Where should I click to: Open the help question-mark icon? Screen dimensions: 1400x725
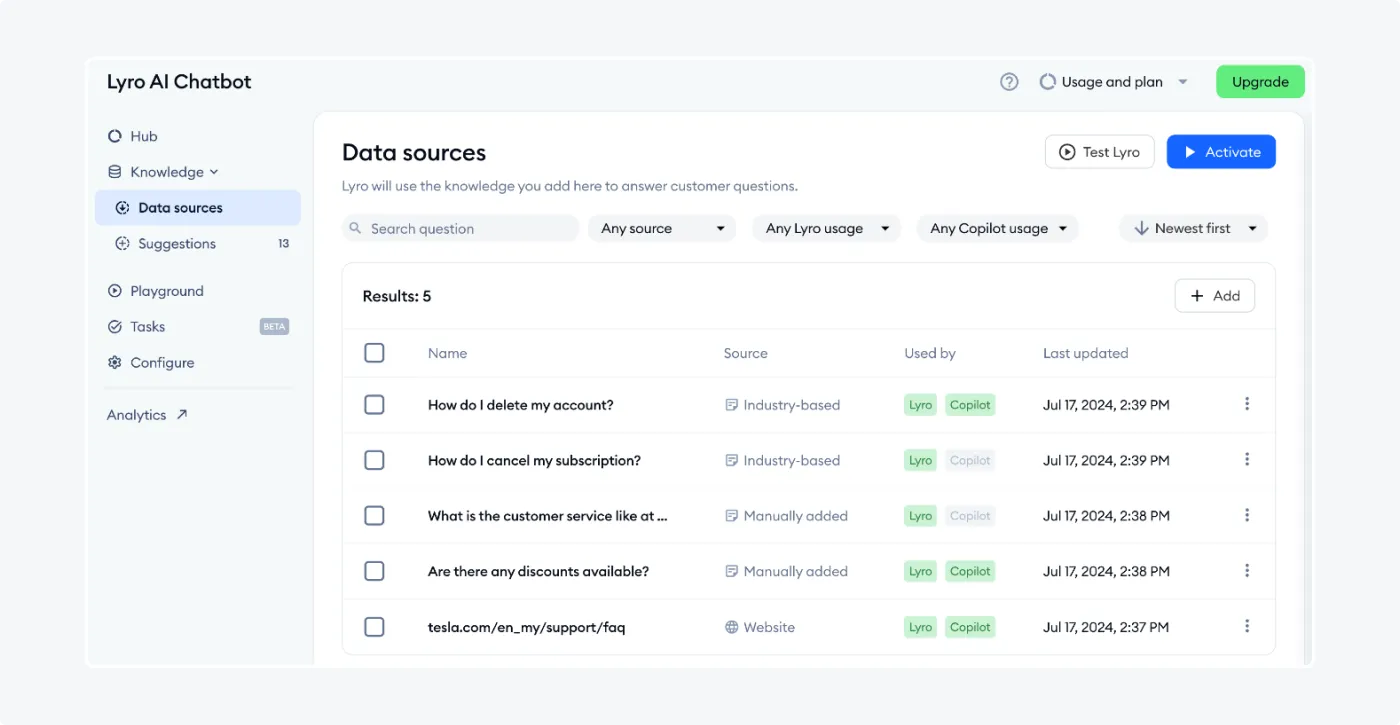coord(1009,82)
